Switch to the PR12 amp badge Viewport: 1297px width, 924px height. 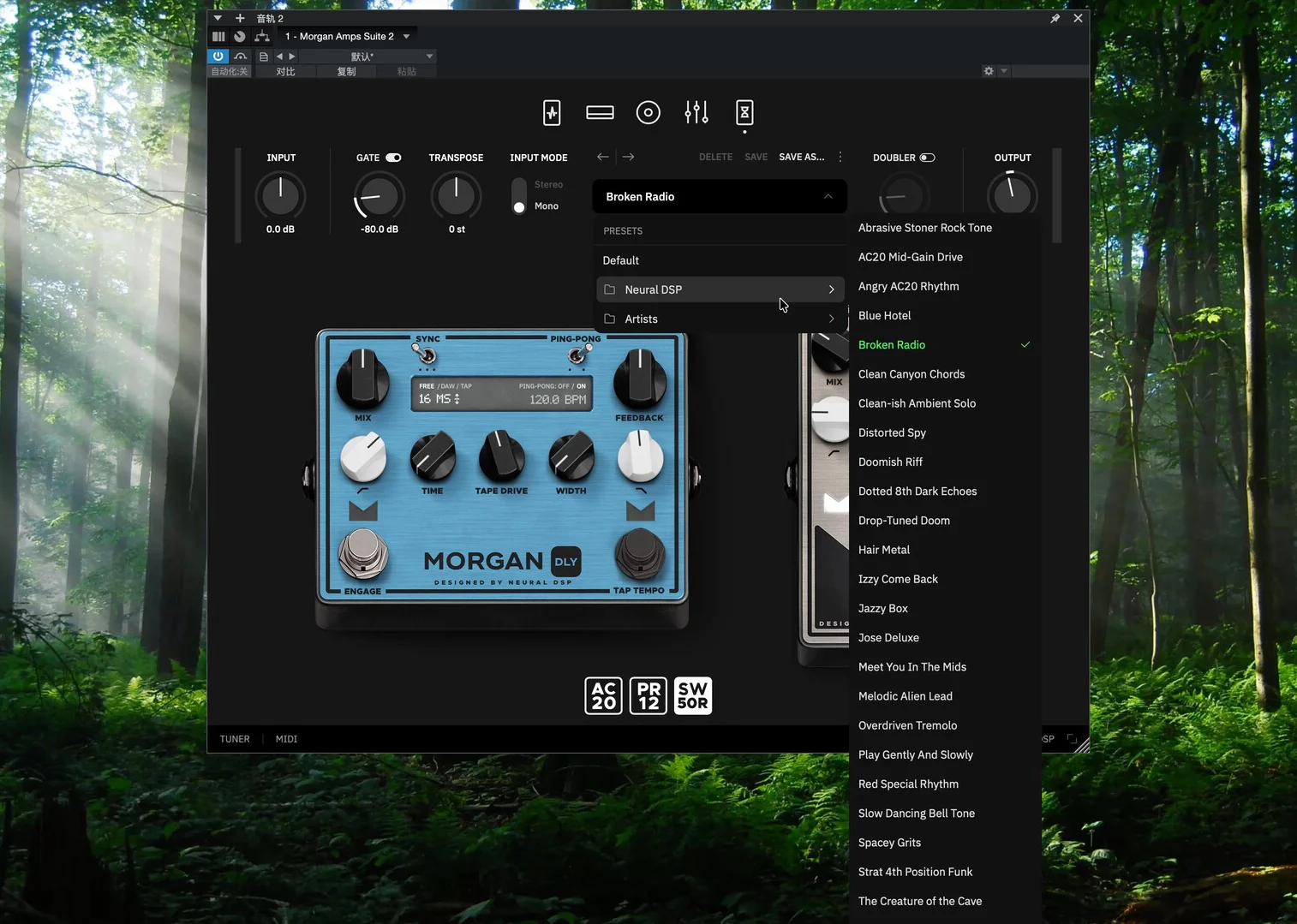pyautogui.click(x=648, y=695)
